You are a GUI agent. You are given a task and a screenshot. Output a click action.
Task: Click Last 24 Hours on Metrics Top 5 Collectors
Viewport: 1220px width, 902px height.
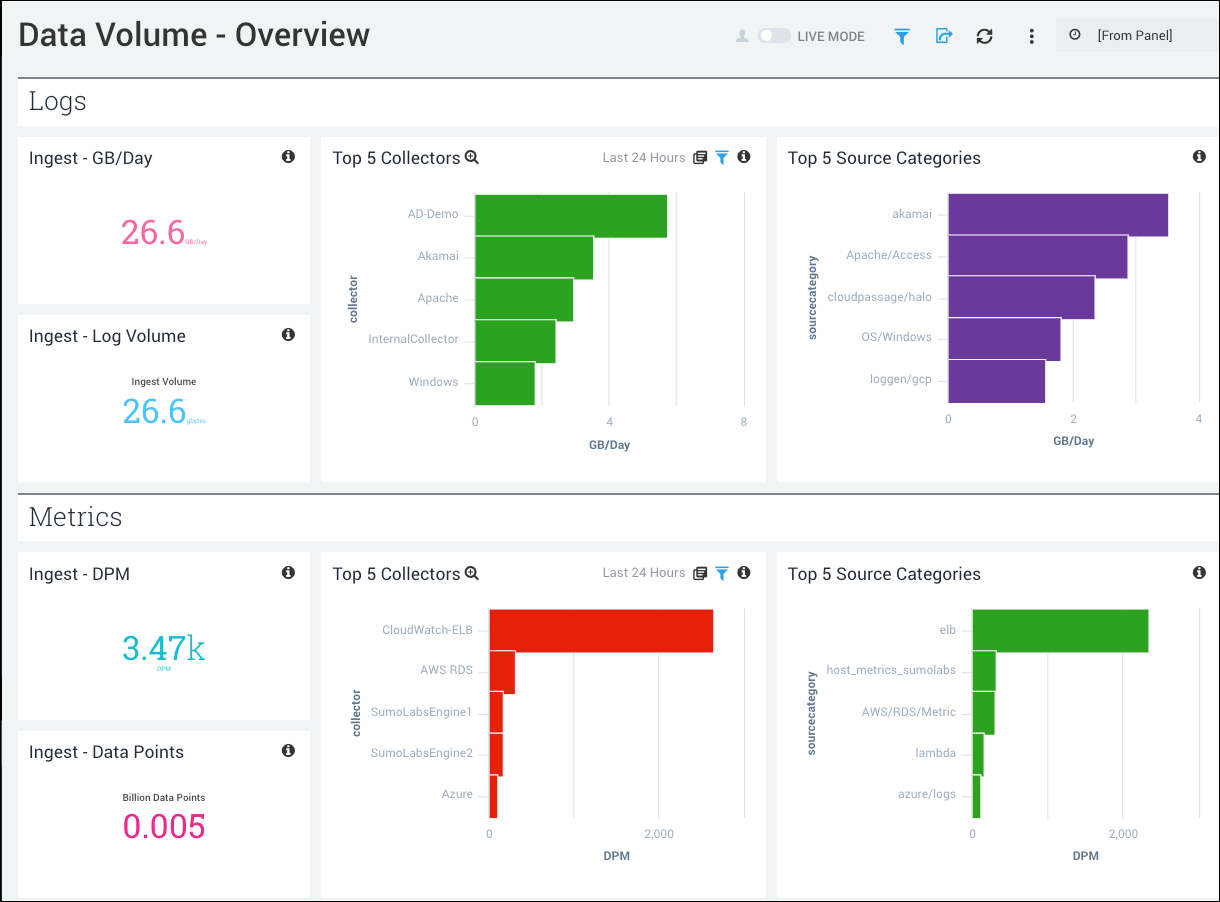pyautogui.click(x=643, y=572)
